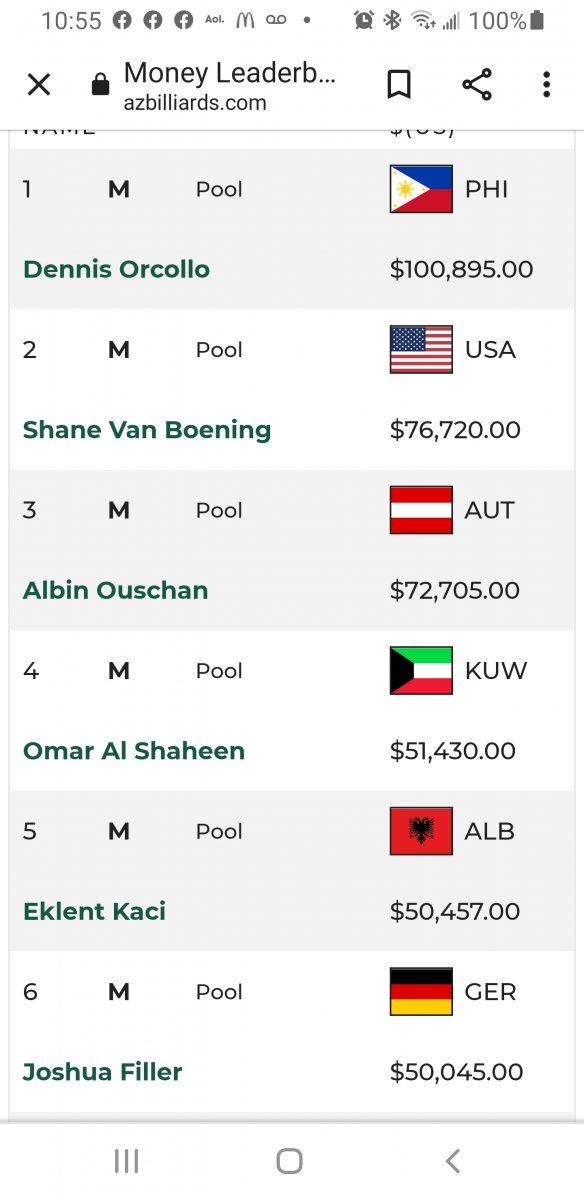Tap the Austria flag icon

click(421, 510)
